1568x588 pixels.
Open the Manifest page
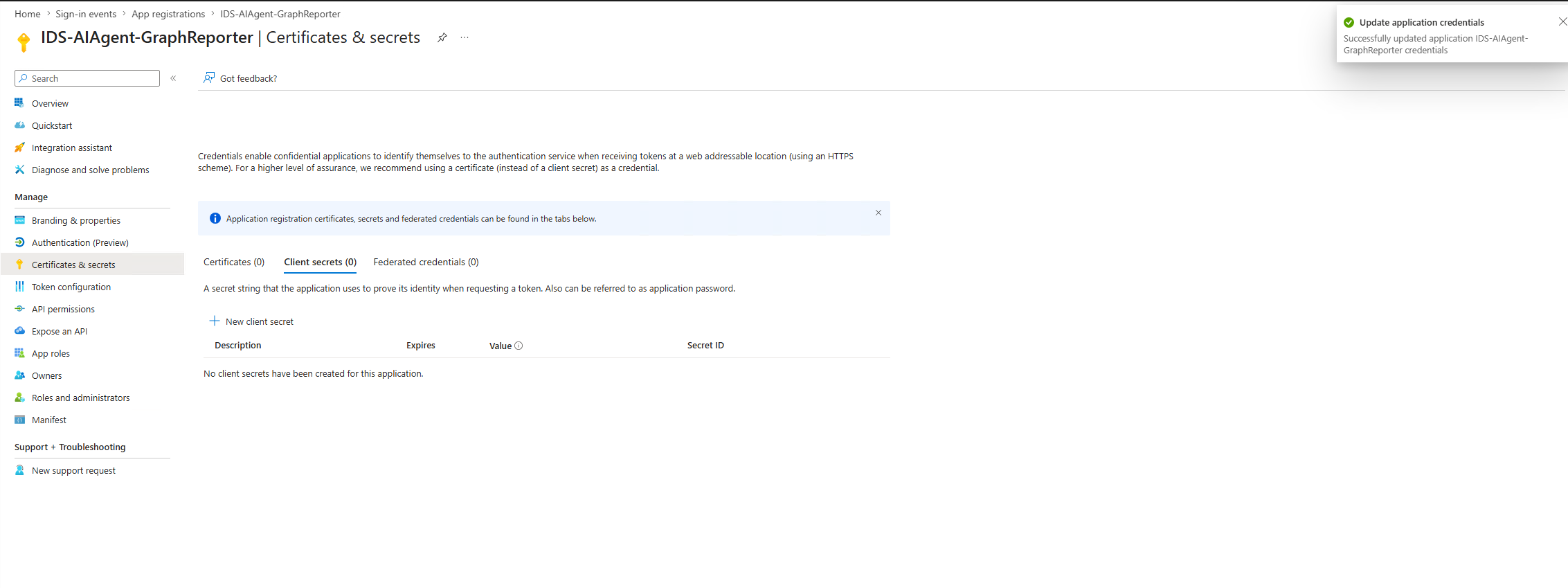point(49,420)
